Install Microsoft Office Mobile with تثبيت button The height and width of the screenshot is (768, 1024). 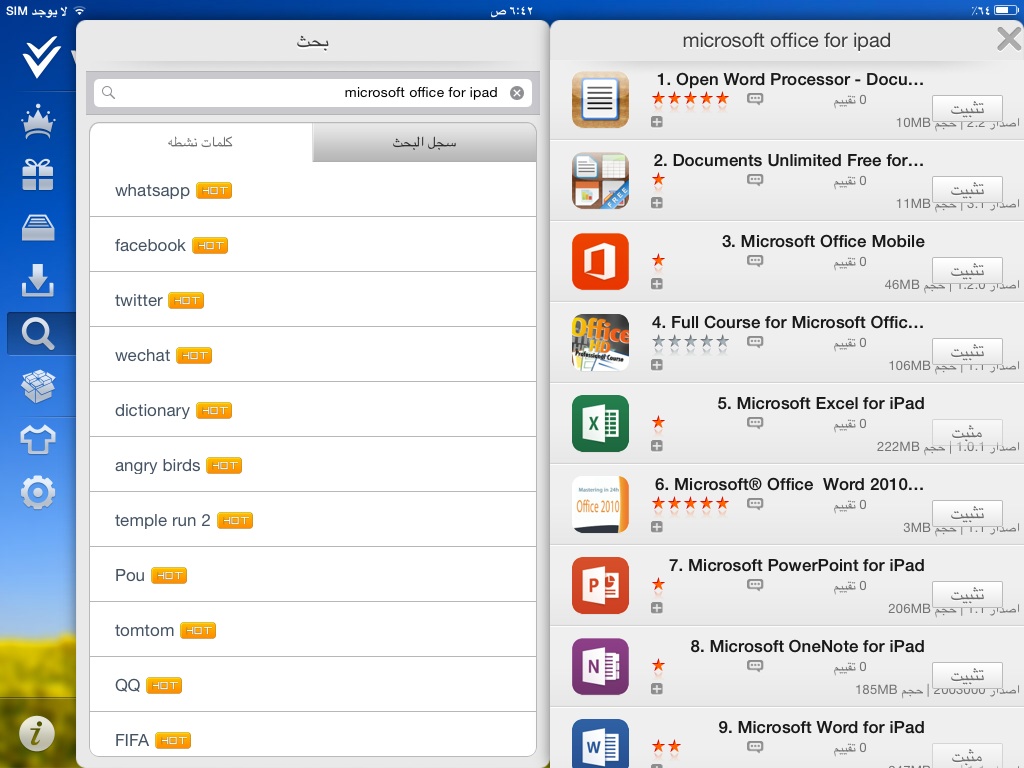pyautogui.click(x=967, y=270)
